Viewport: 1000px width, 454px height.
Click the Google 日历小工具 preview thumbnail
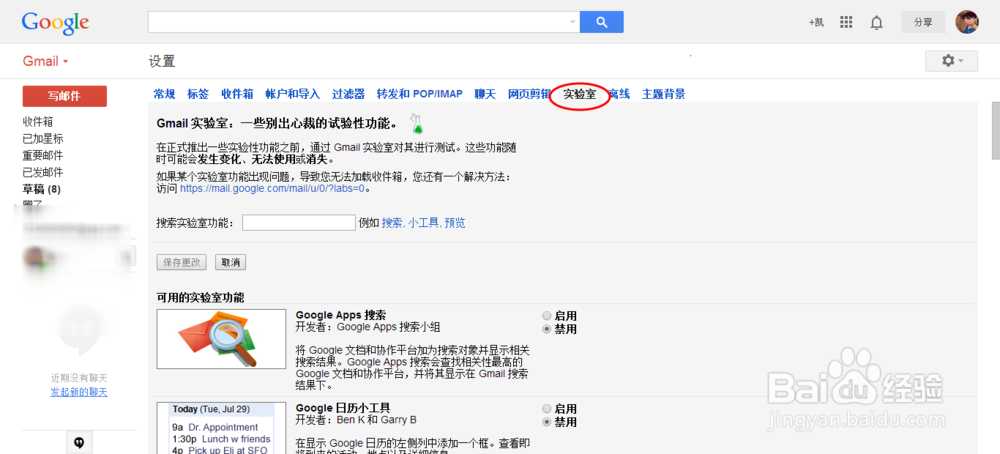[x=221, y=428]
